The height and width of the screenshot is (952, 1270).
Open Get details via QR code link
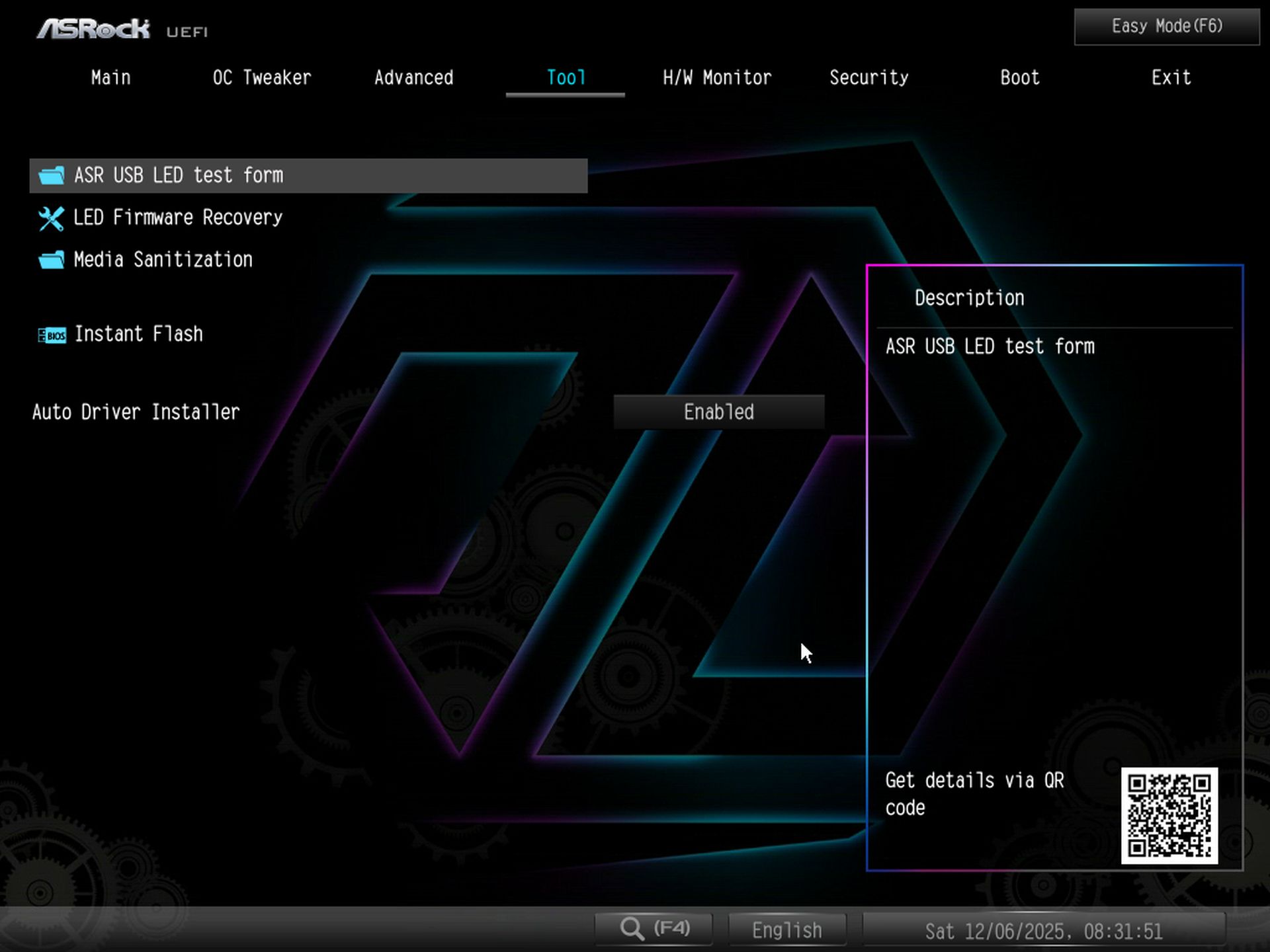click(x=975, y=793)
